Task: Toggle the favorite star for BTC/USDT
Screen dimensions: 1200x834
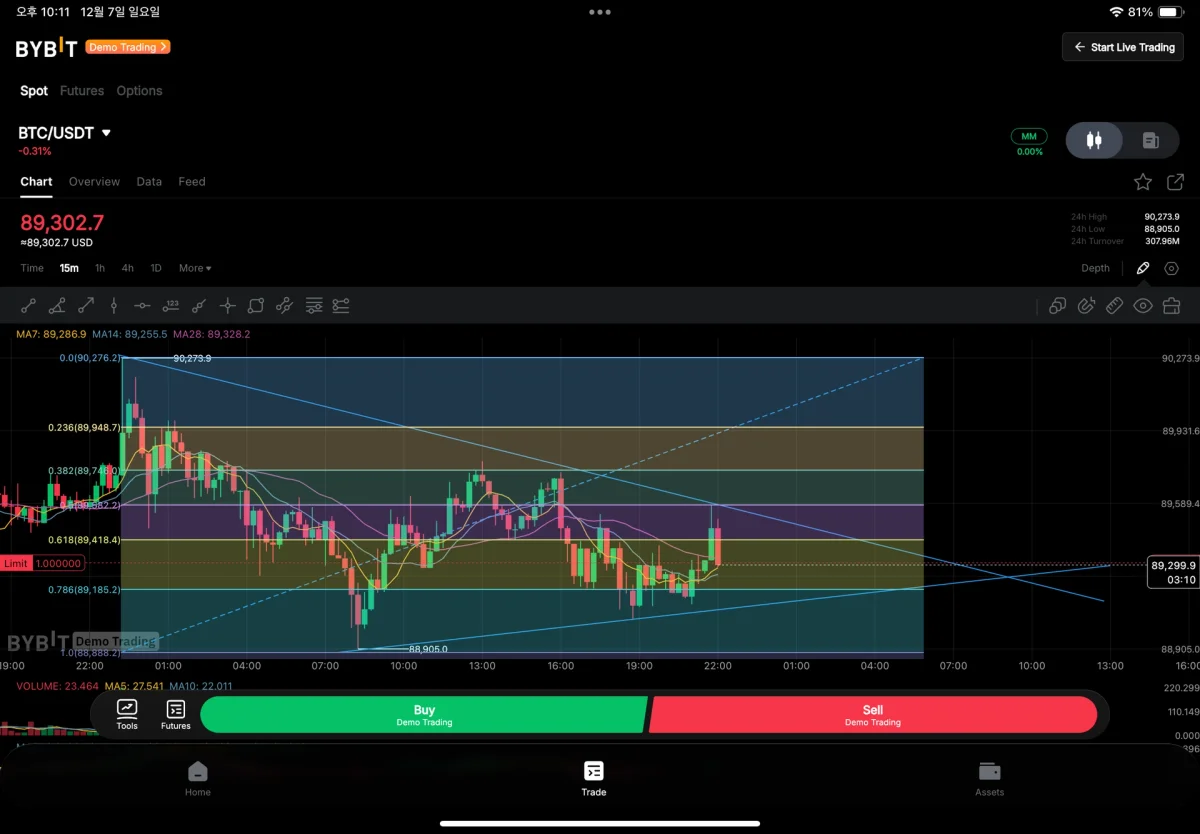Action: coord(1143,182)
